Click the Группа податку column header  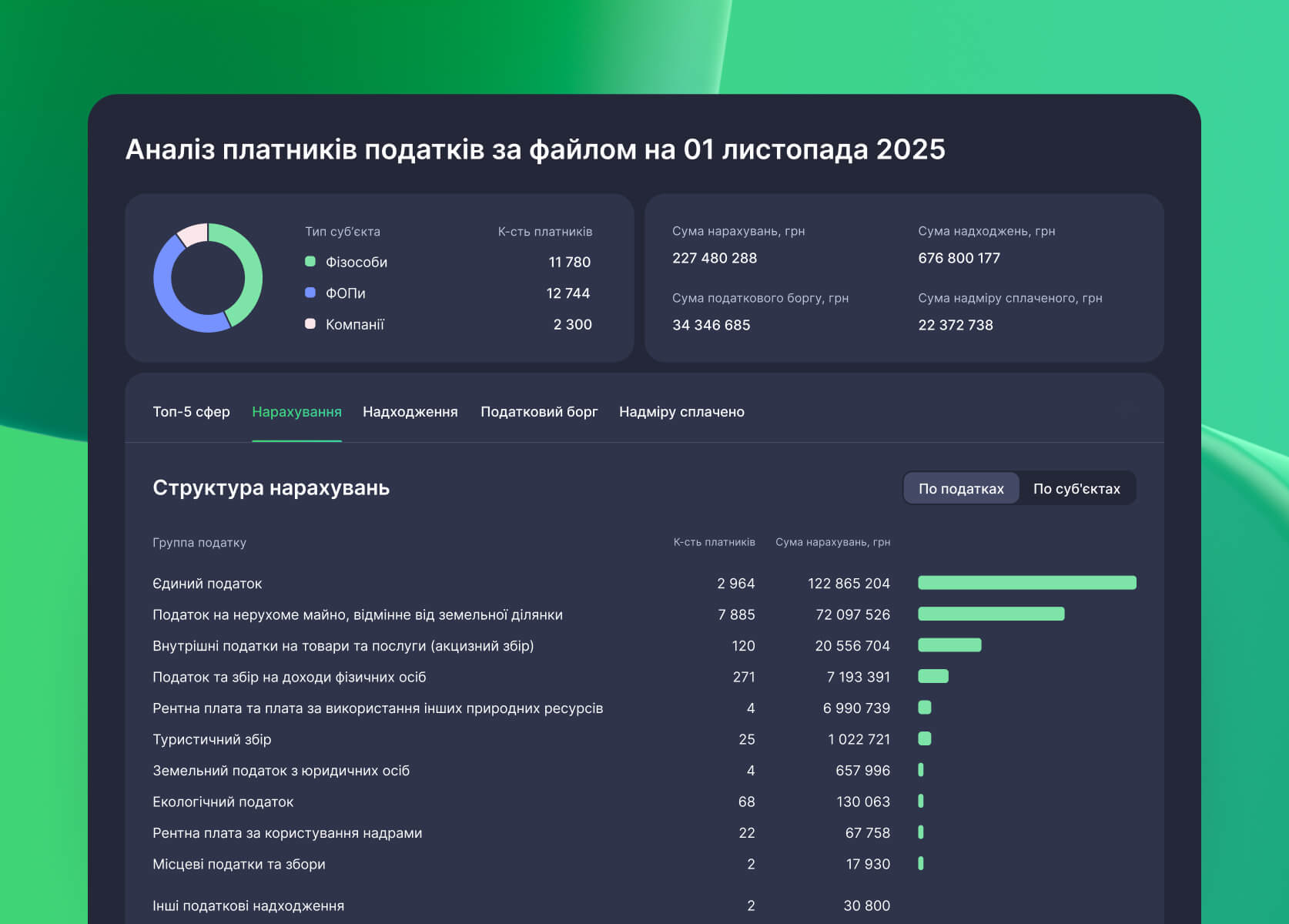click(199, 543)
